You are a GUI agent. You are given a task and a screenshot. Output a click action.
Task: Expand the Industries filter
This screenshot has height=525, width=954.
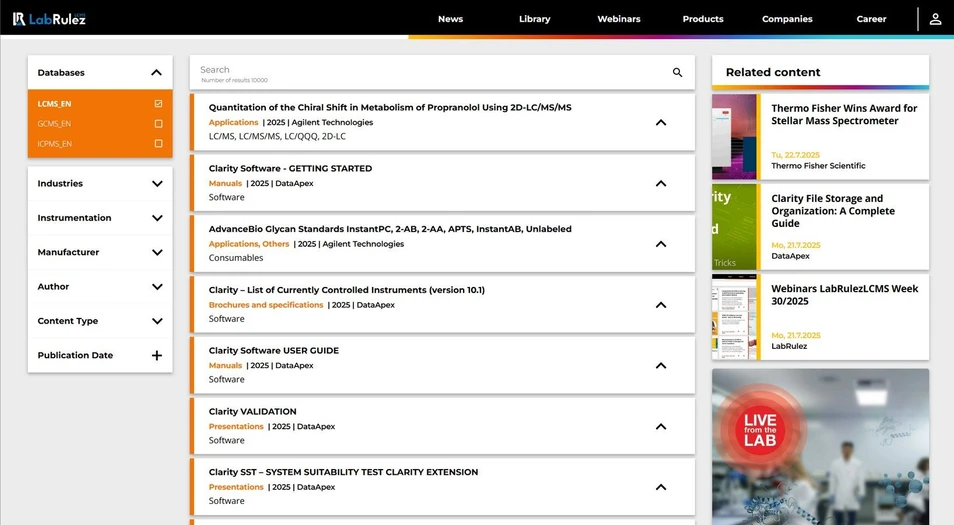tap(157, 184)
